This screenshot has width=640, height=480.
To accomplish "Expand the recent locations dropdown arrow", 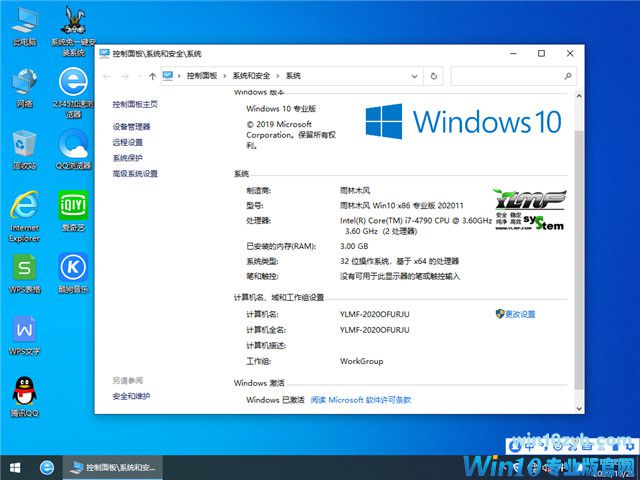I will (140, 76).
